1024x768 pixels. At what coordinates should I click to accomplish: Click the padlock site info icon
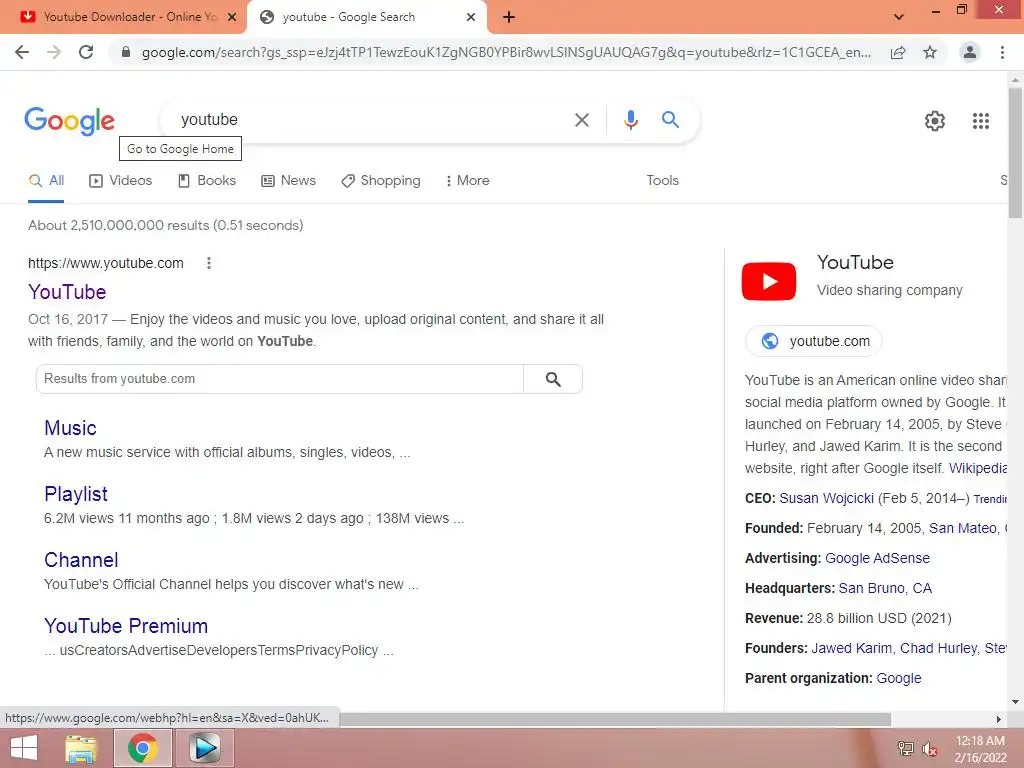[126, 52]
